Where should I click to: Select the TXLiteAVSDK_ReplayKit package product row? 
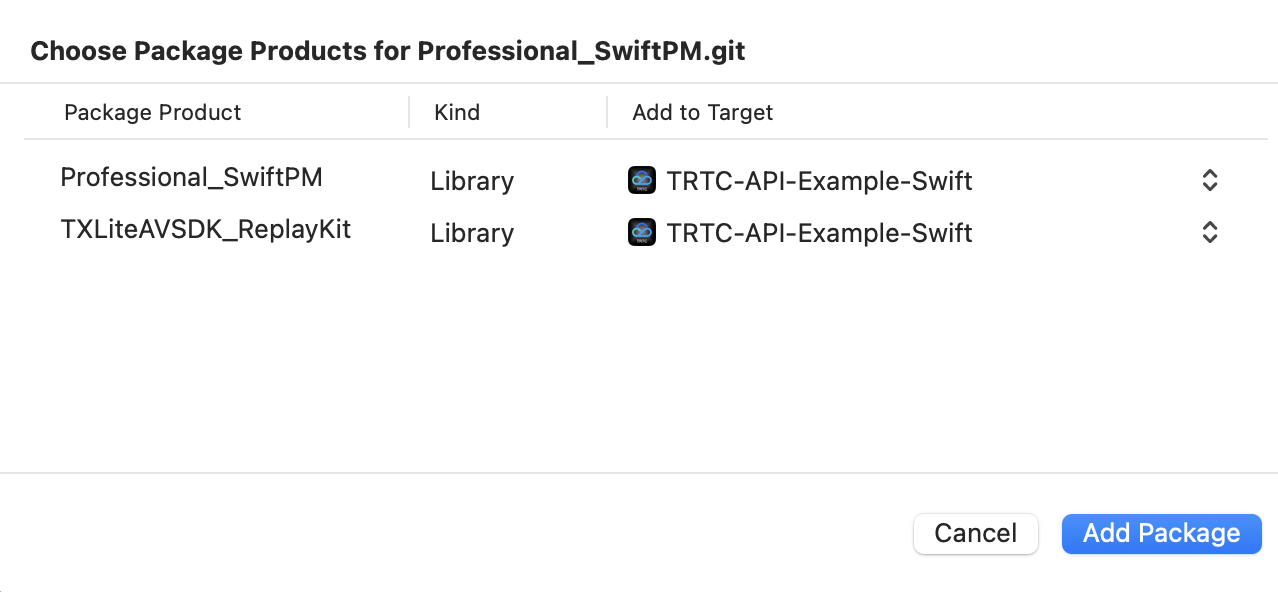pyautogui.click(x=205, y=230)
